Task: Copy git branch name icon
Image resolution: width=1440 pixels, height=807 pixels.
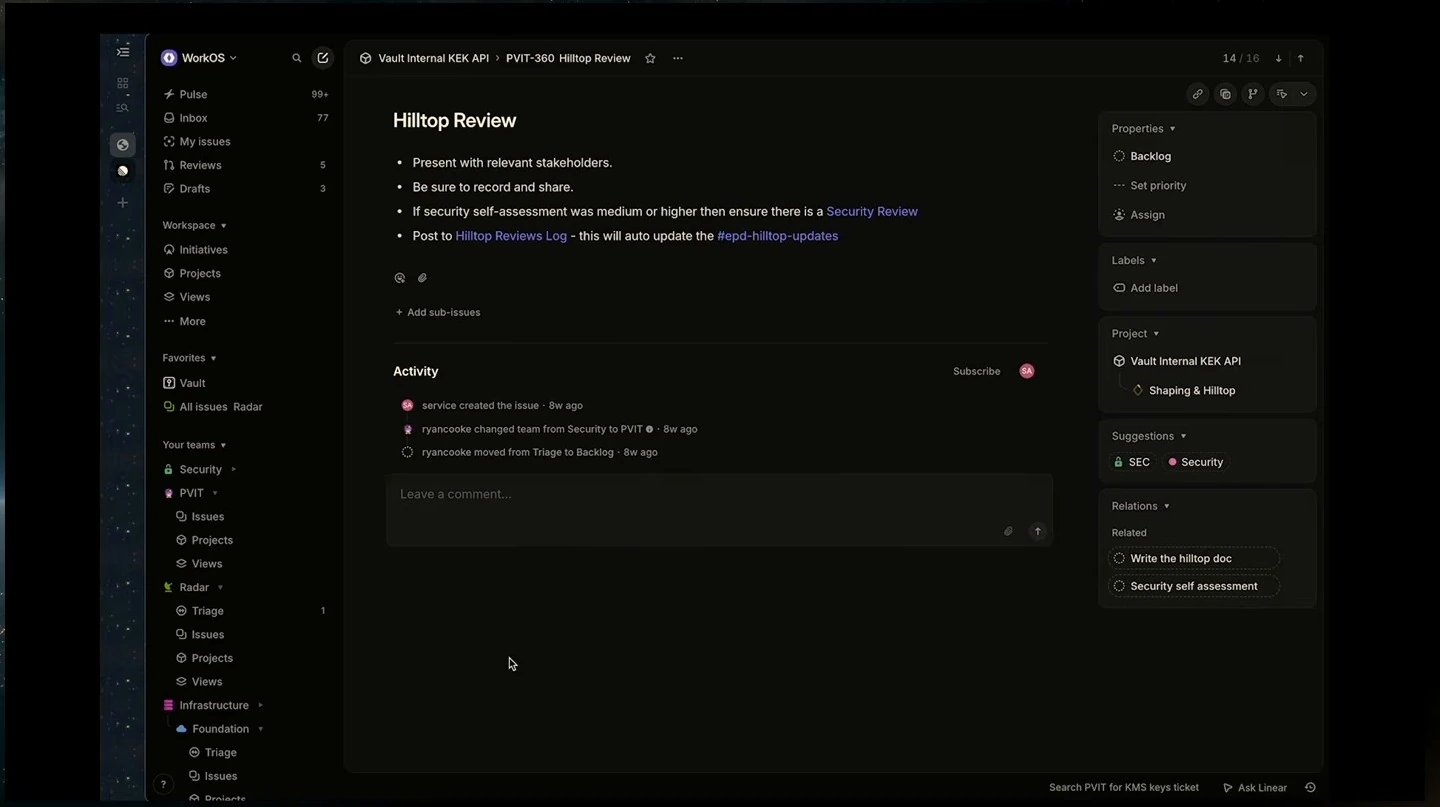Action: click(x=1253, y=94)
